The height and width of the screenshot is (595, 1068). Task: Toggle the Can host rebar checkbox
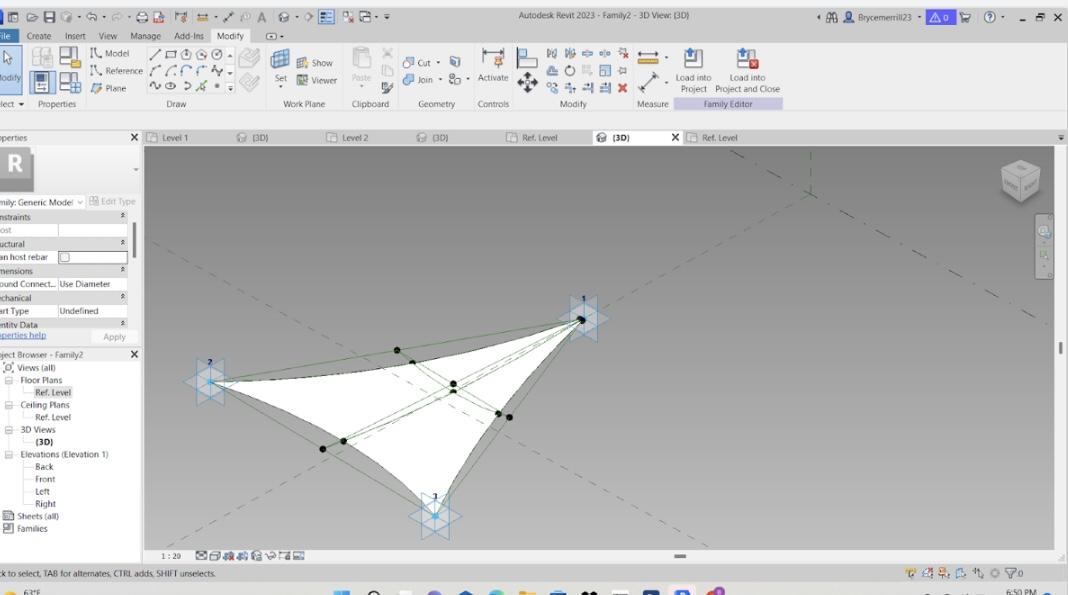point(65,257)
